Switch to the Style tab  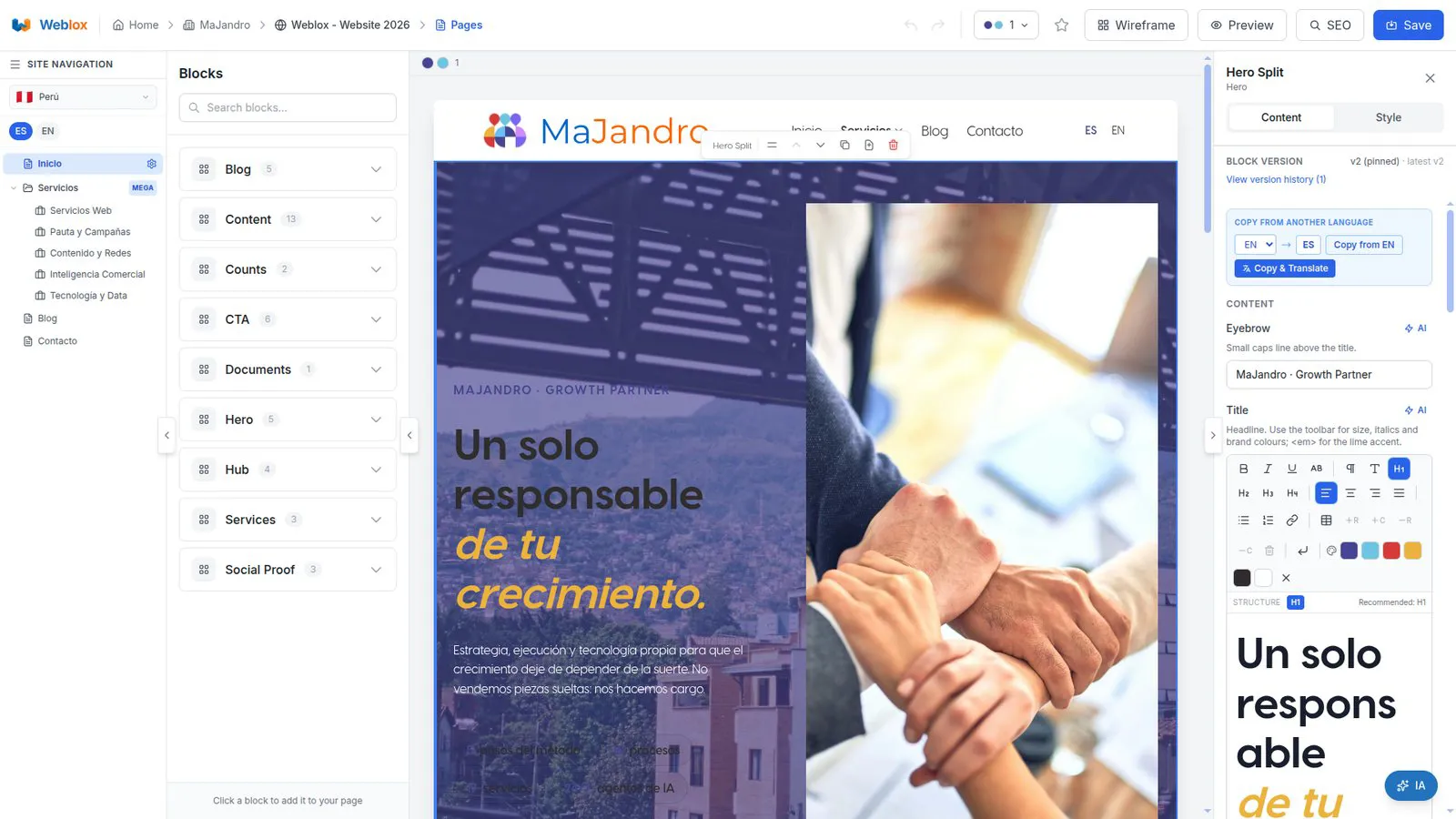[x=1388, y=117]
